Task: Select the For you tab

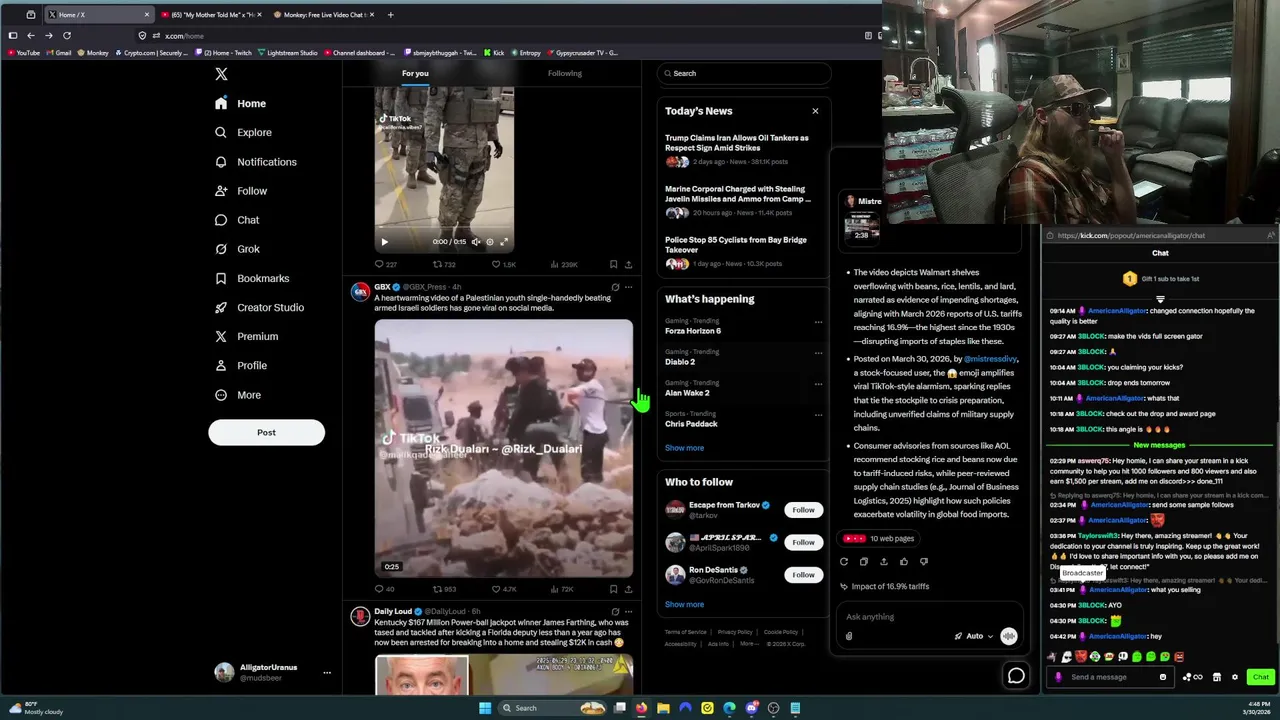Action: pos(415,73)
